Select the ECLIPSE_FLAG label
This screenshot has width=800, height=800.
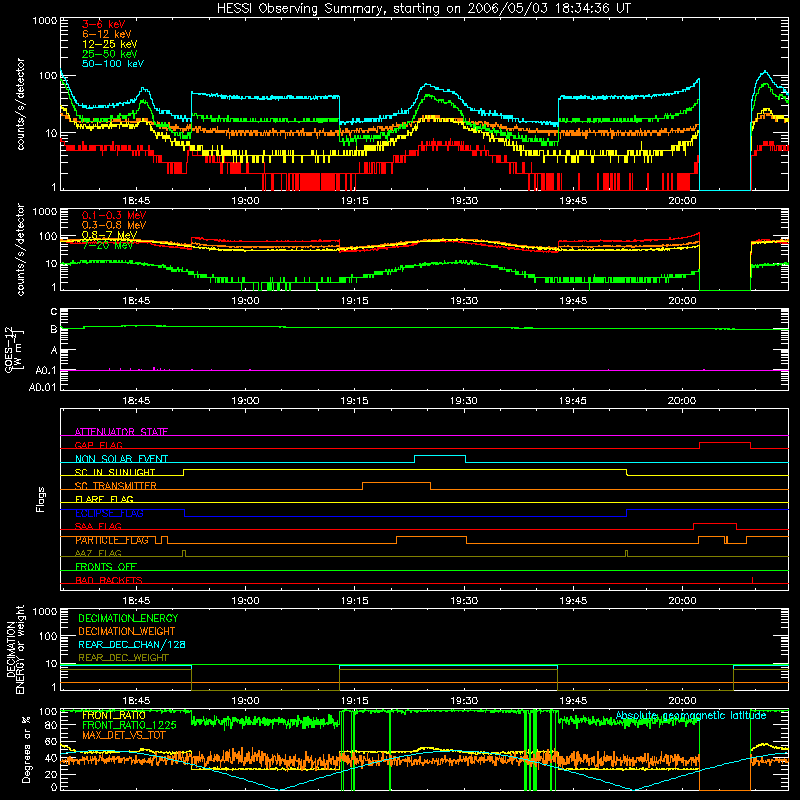pos(109,513)
